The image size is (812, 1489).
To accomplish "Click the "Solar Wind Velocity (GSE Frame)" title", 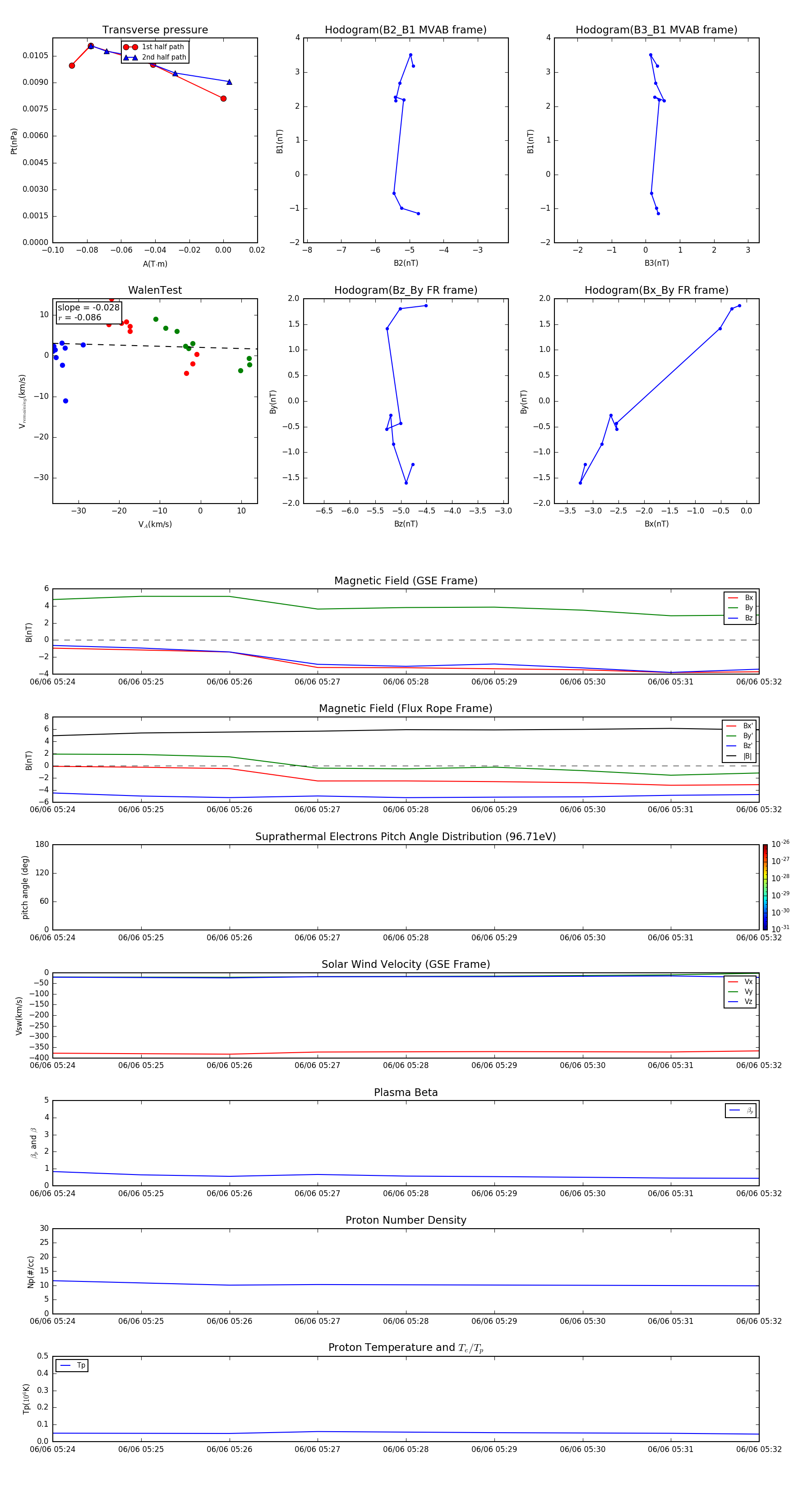I will click(406, 965).
